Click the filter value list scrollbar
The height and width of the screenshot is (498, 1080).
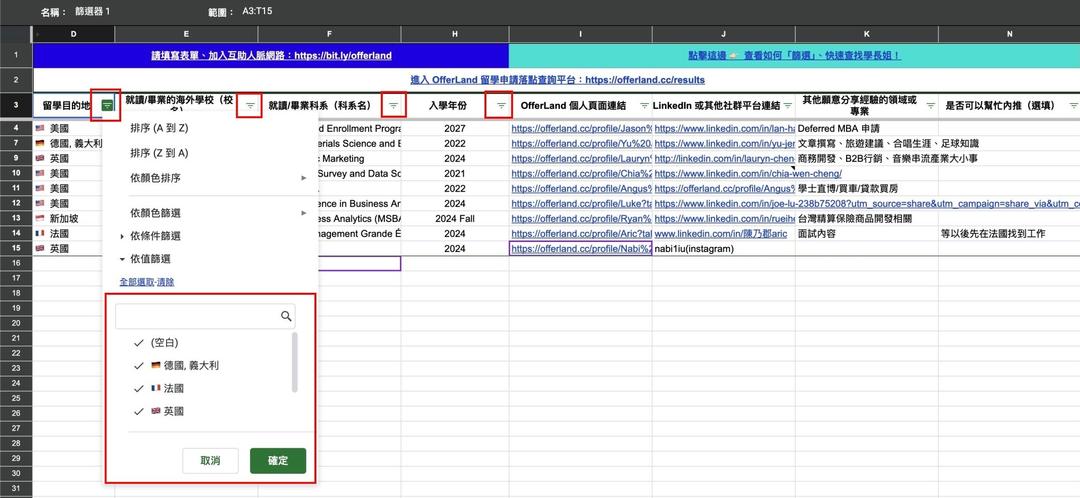295,362
